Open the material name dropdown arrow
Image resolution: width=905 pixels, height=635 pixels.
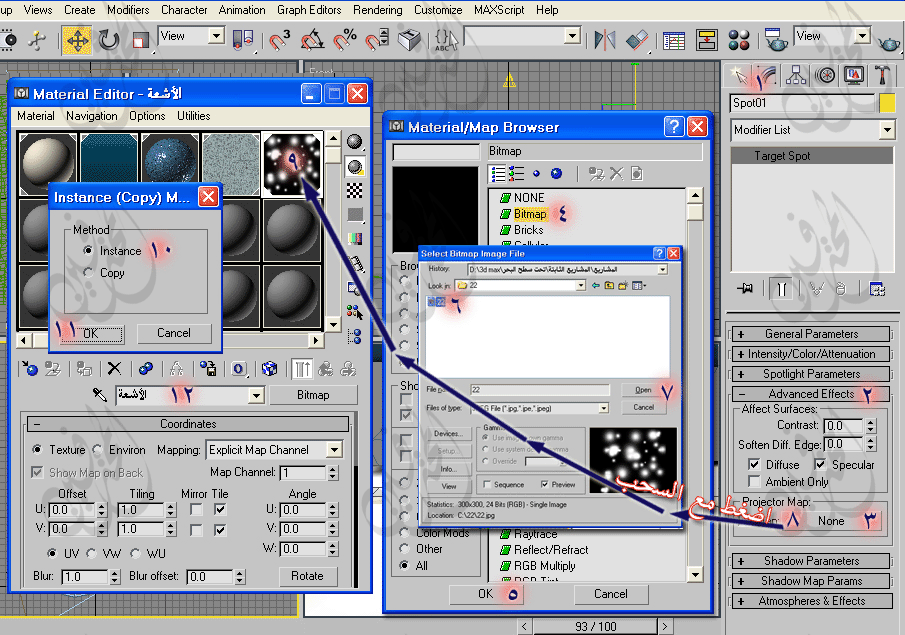pyautogui.click(x=256, y=395)
